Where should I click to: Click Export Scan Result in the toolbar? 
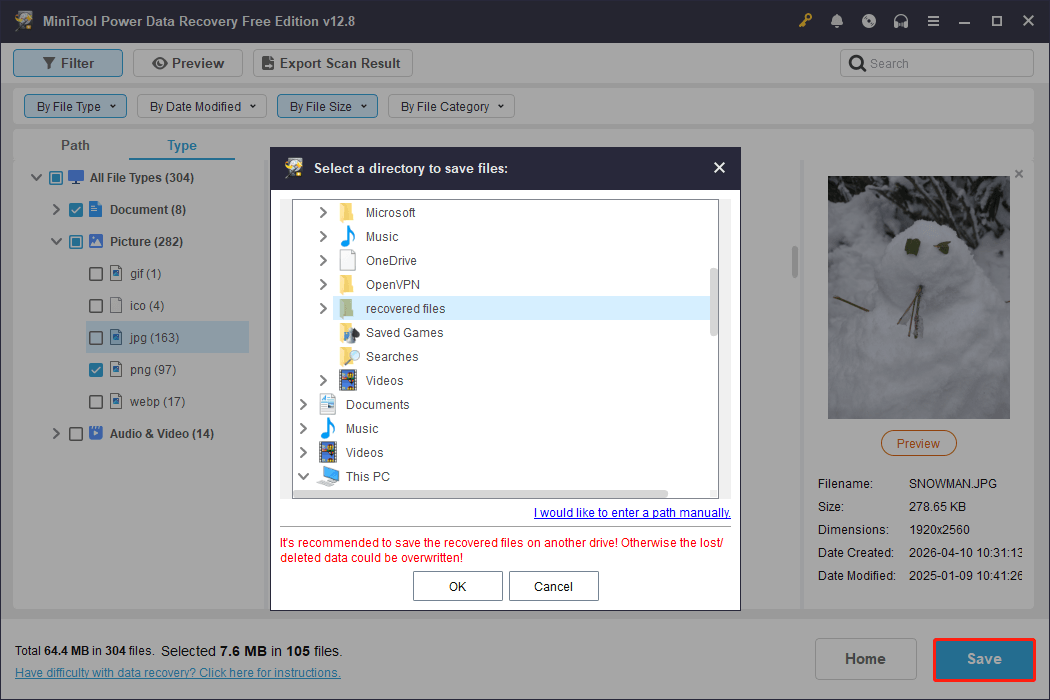pos(332,62)
